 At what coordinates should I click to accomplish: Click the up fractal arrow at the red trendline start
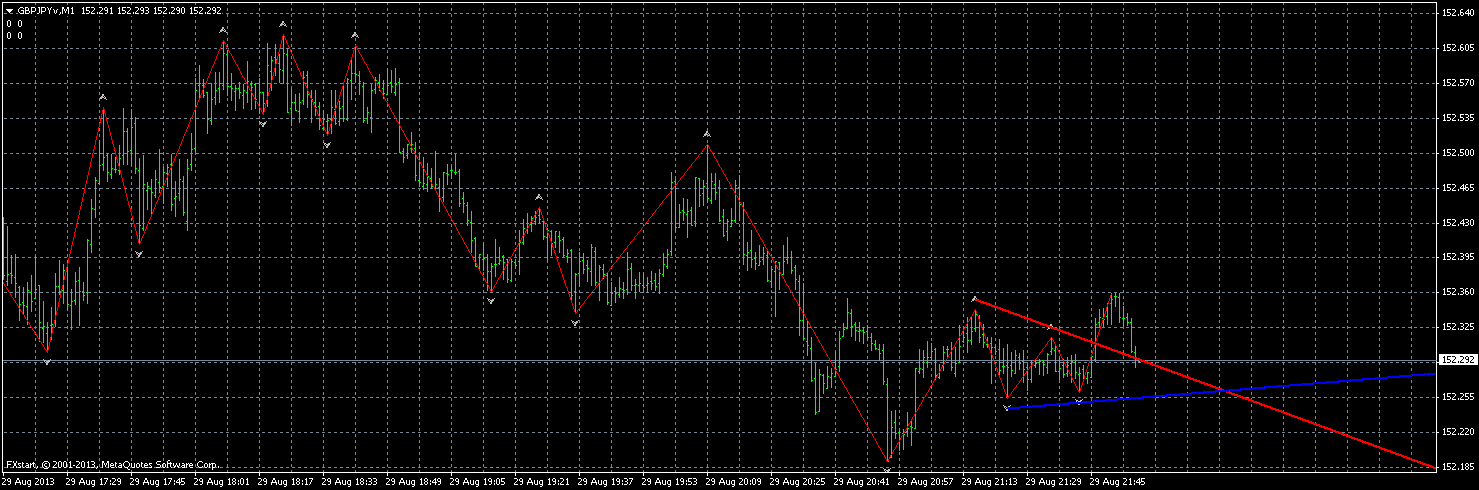pos(974,298)
